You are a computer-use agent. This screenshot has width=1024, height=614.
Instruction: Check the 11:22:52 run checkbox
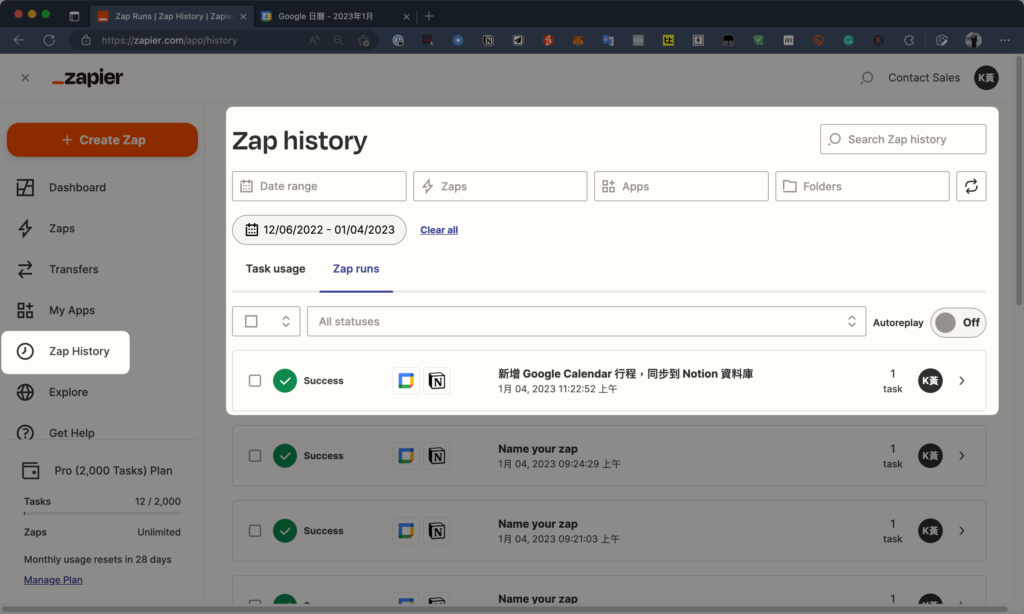coord(255,381)
